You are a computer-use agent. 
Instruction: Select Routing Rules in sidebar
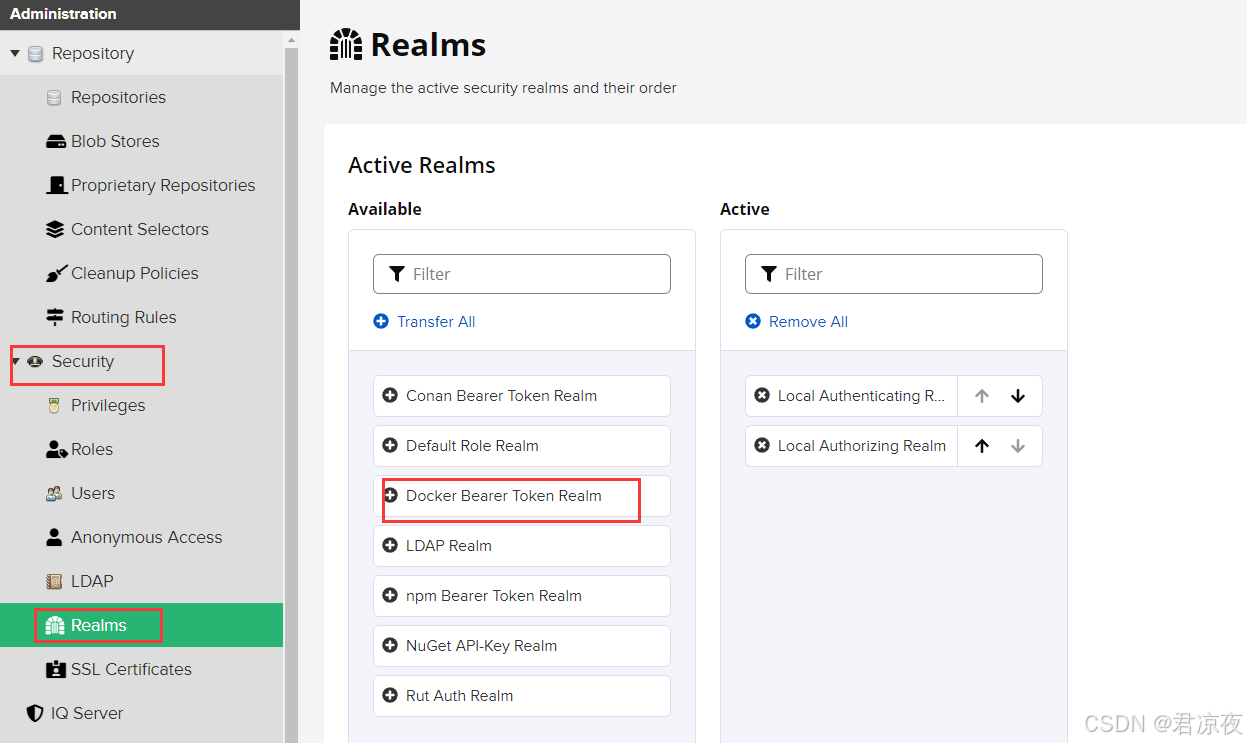coord(123,317)
